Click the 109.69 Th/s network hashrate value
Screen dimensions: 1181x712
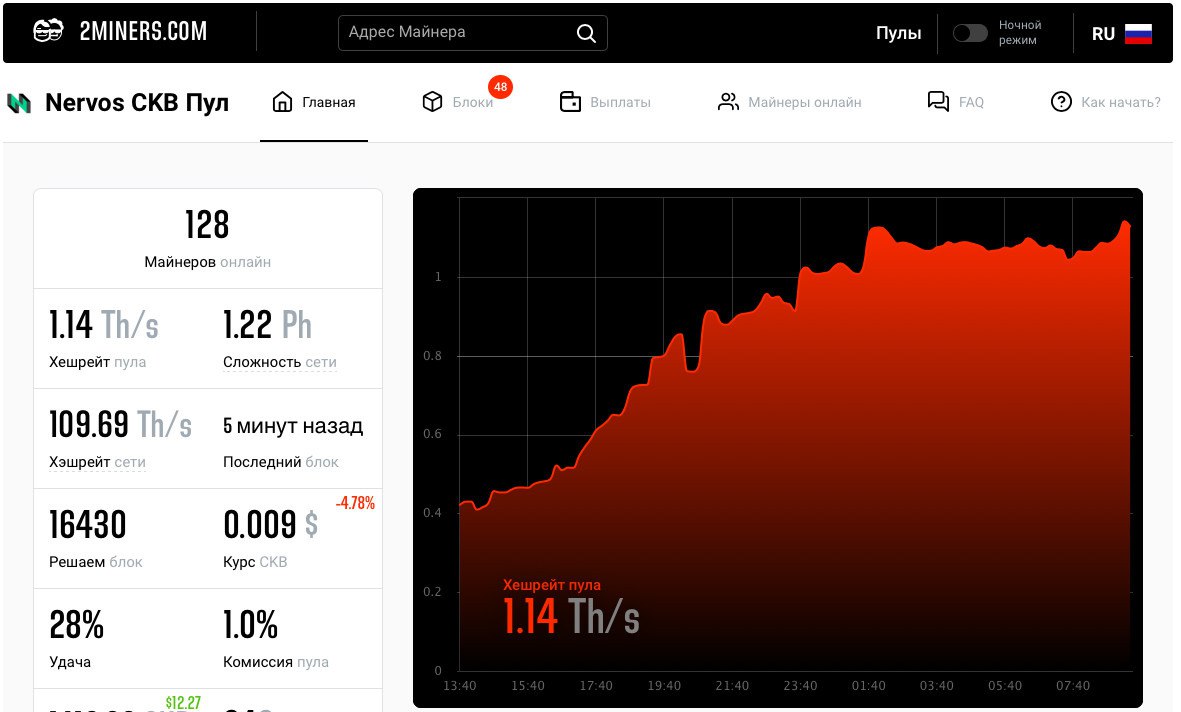coord(121,425)
